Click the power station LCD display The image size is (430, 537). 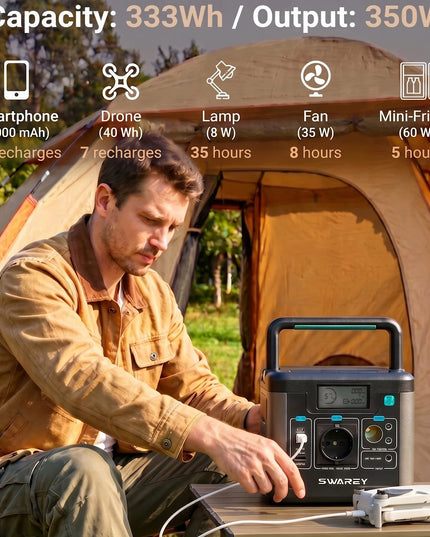(343, 397)
